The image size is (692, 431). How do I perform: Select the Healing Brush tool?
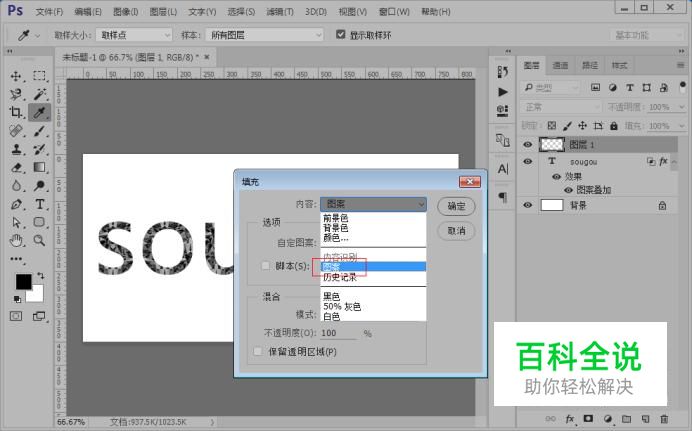tap(16, 131)
